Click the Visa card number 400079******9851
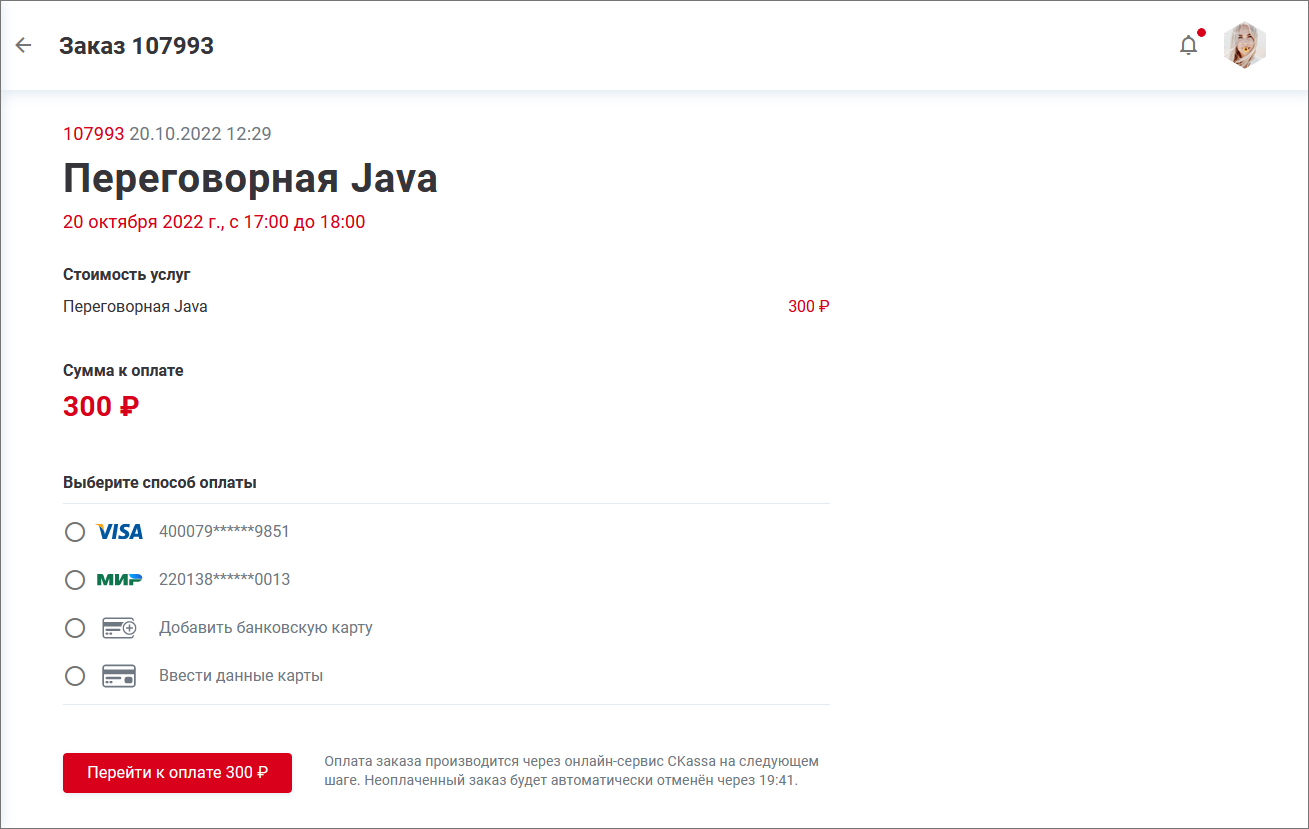The height and width of the screenshot is (829, 1309). (224, 532)
